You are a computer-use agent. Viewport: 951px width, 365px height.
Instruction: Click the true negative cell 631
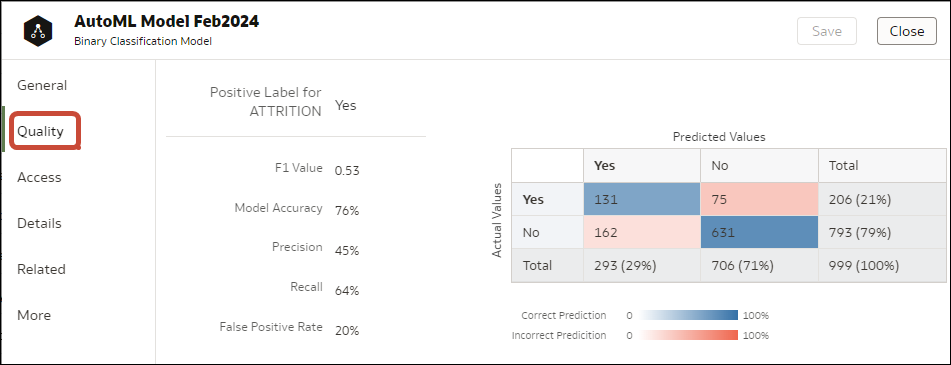pyautogui.click(x=759, y=232)
